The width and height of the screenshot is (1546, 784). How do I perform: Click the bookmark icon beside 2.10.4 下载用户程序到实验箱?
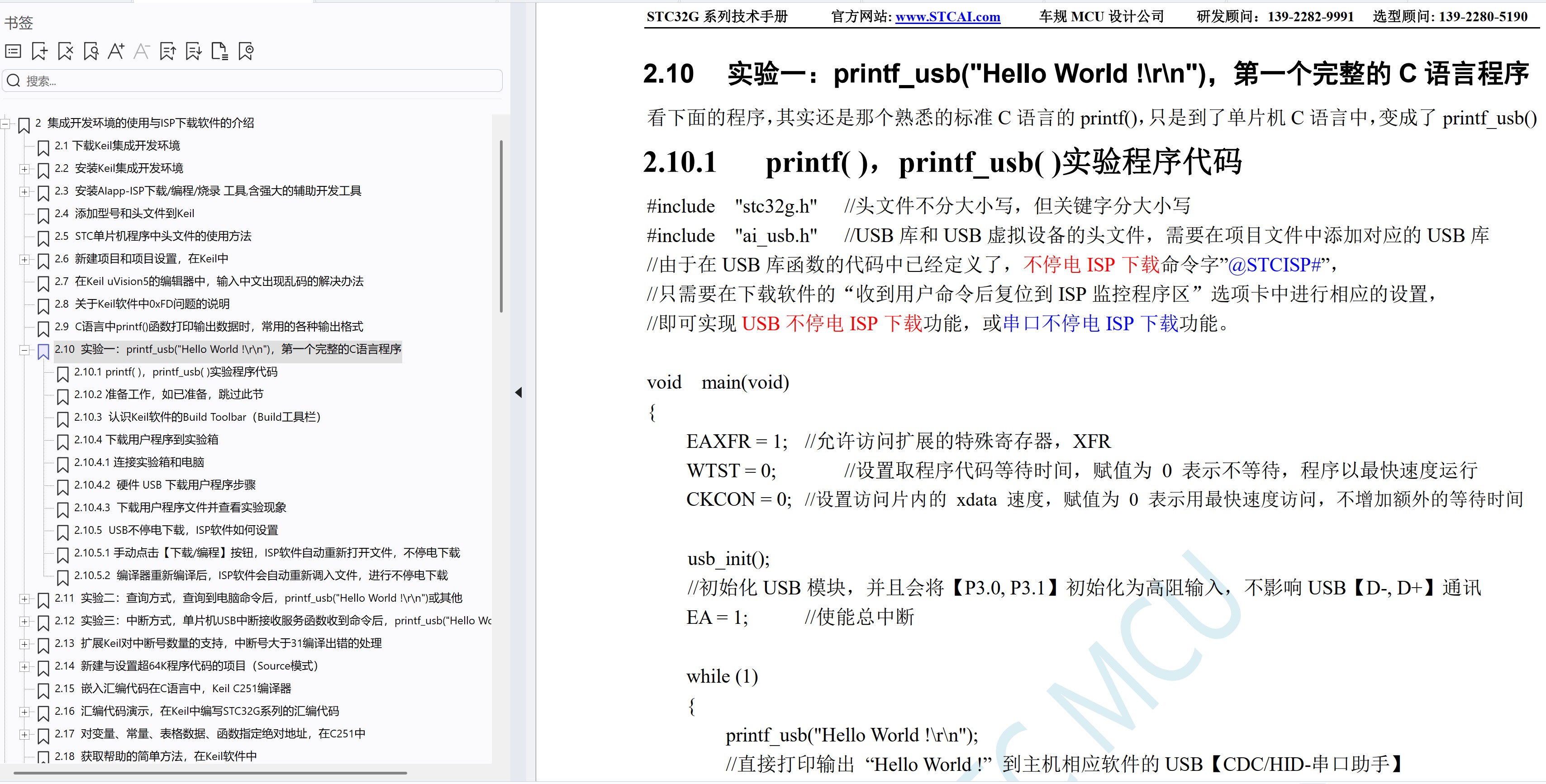[x=62, y=442]
